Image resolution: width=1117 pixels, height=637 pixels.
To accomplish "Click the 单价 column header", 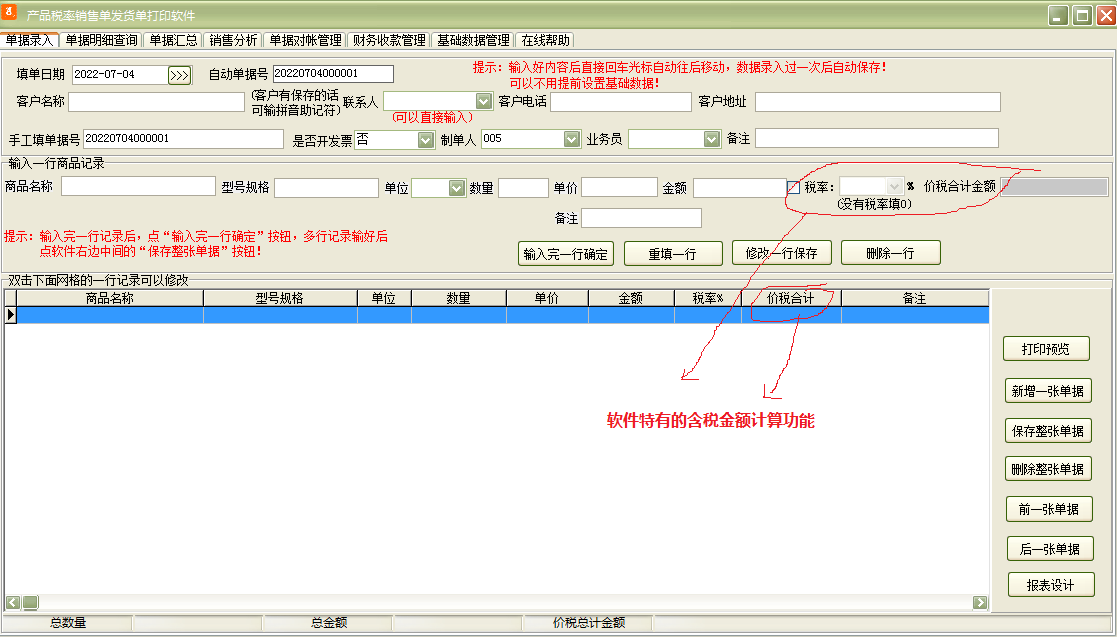I will [547, 299].
